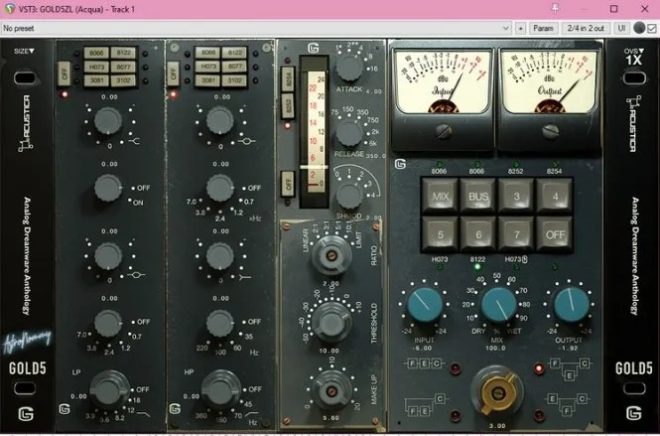Select the MIX preamp key

point(440,196)
